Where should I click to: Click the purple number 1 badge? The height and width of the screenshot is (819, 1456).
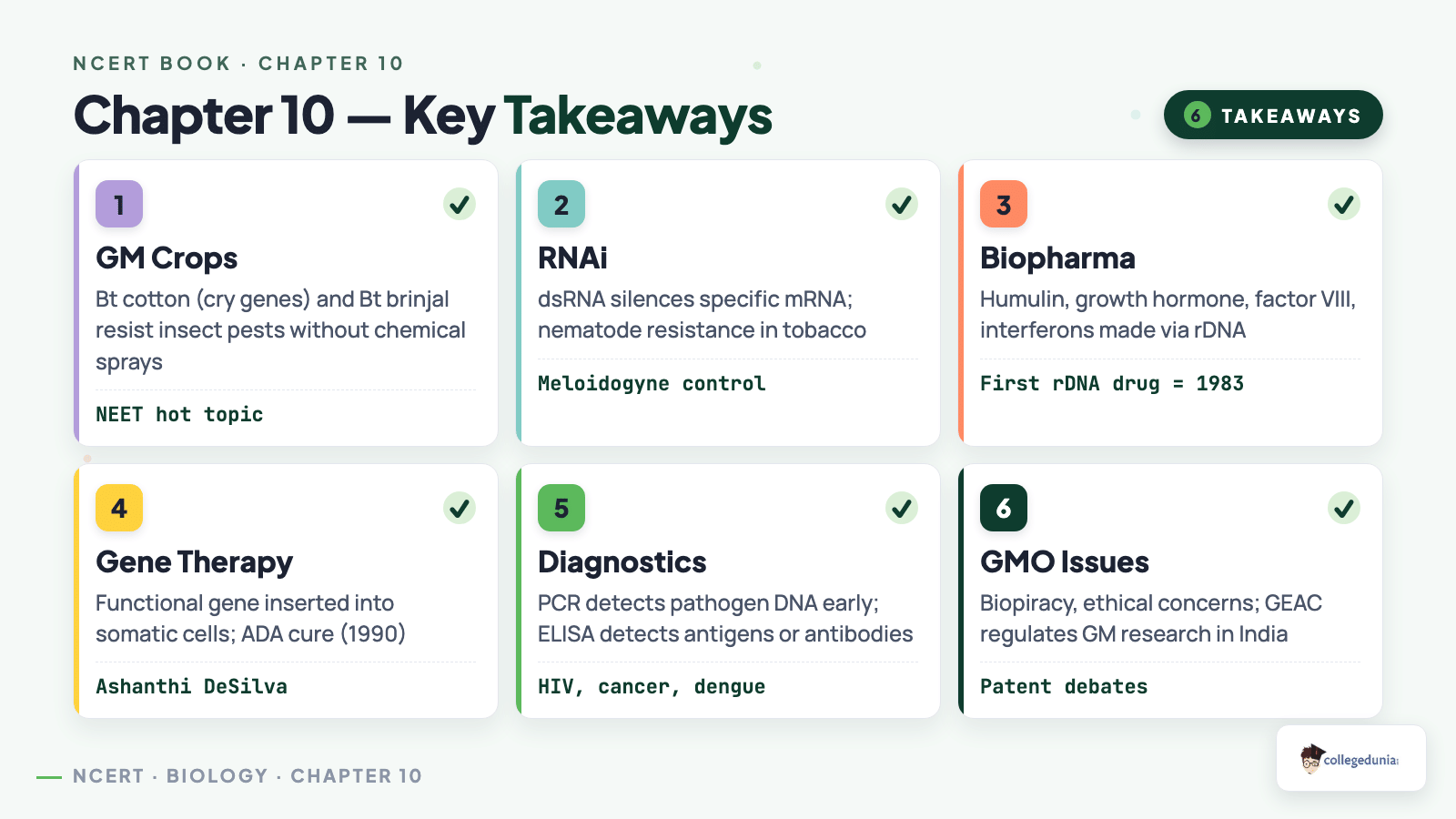pos(119,204)
